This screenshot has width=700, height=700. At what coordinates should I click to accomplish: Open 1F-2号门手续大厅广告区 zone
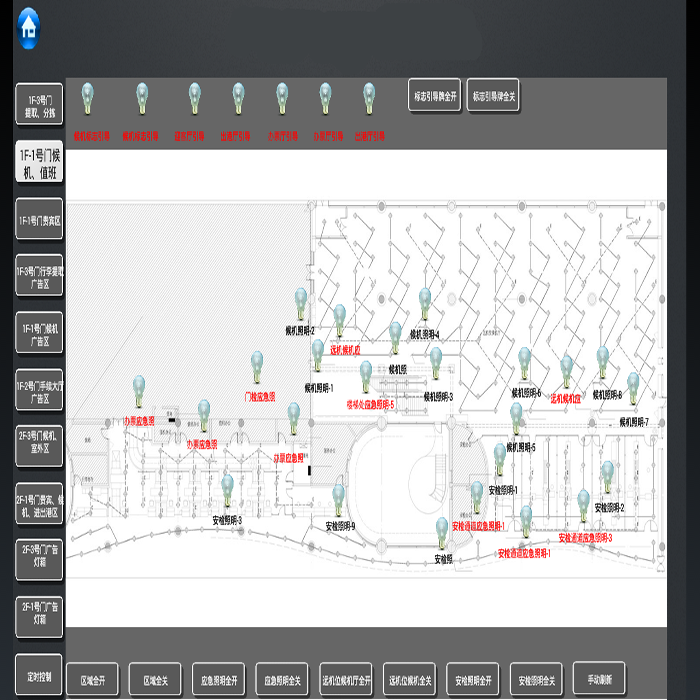39,390
